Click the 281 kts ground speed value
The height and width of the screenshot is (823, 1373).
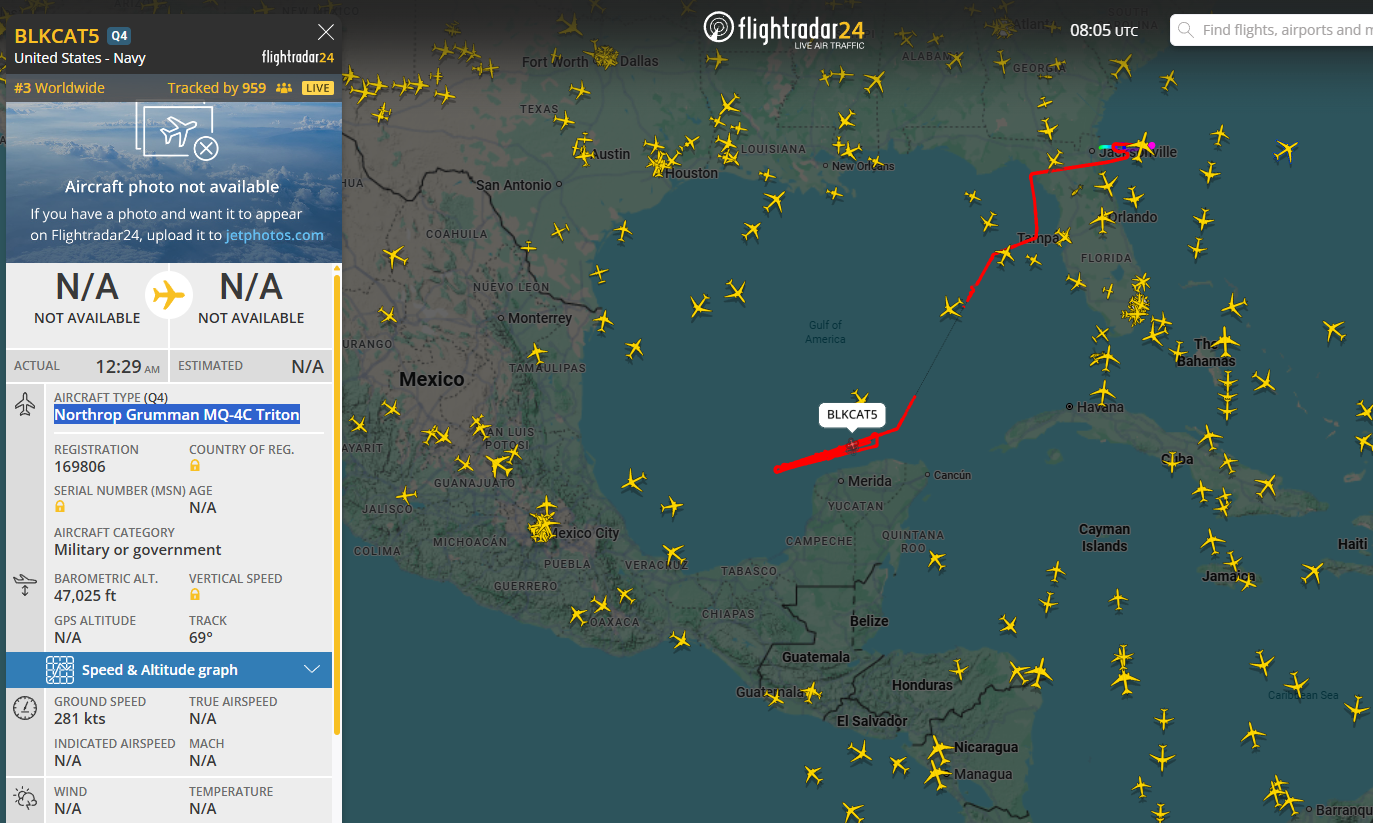[x=80, y=719]
